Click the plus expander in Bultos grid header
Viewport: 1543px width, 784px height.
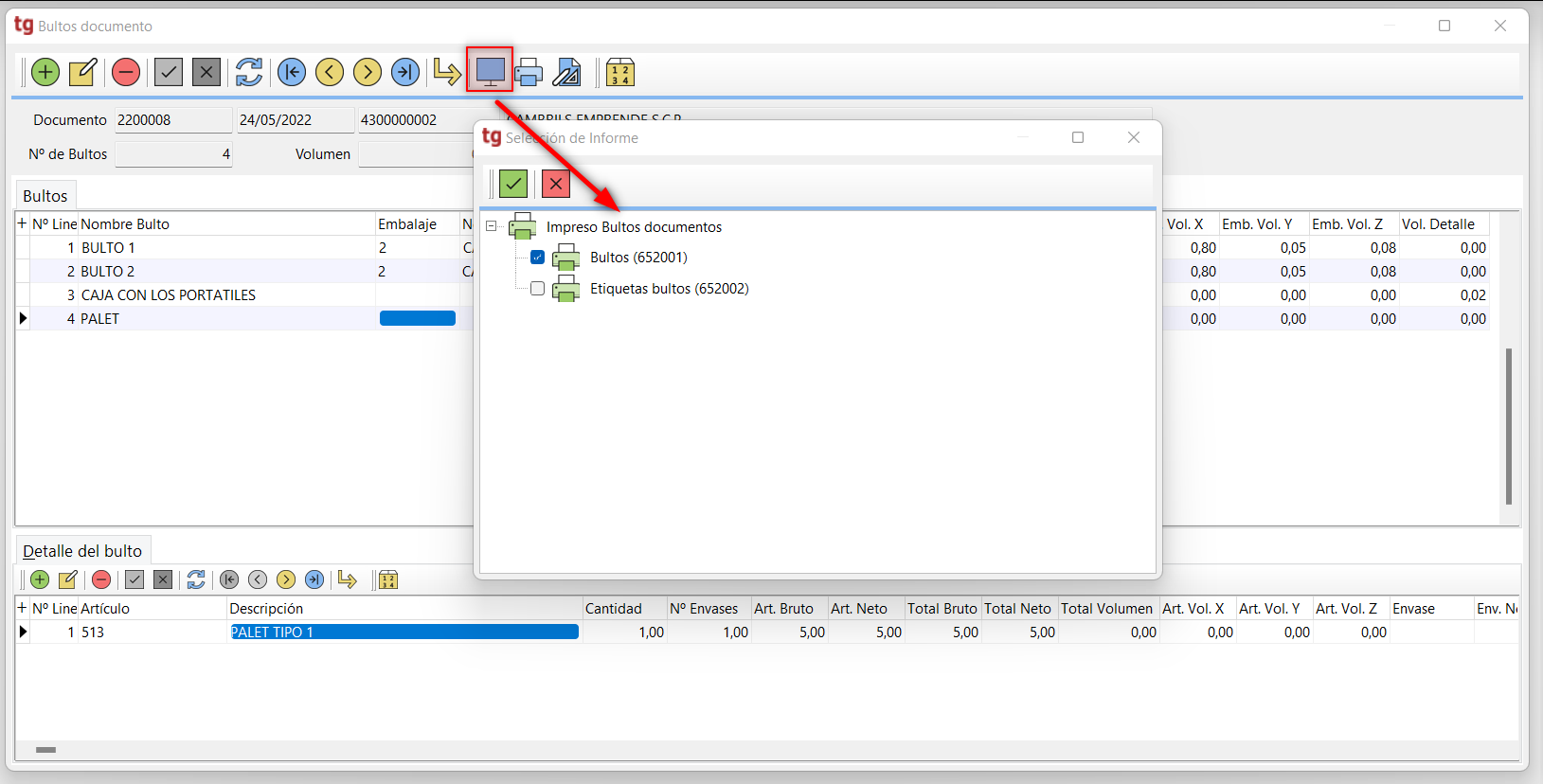coord(22,223)
